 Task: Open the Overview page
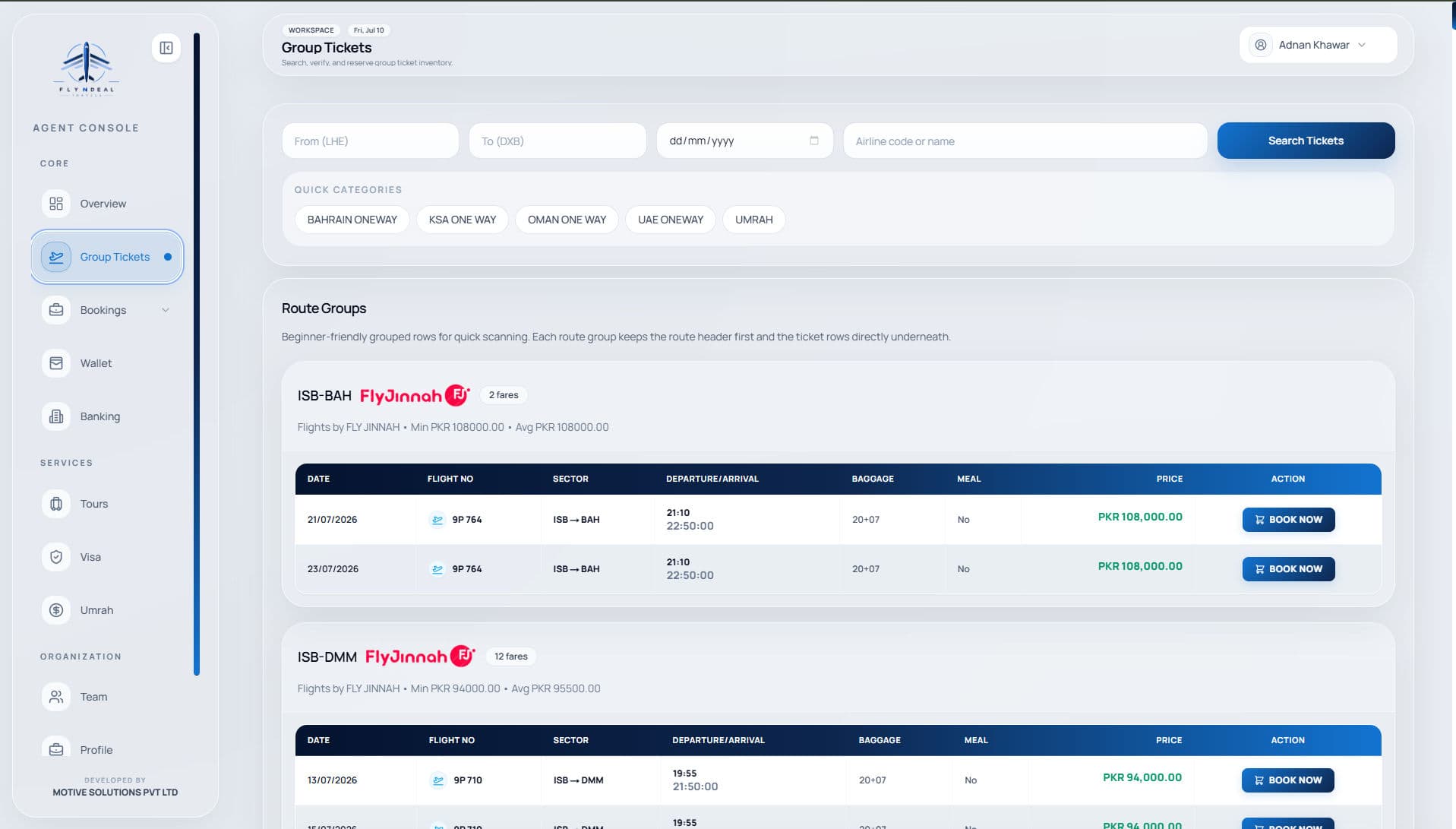[x=106, y=204]
